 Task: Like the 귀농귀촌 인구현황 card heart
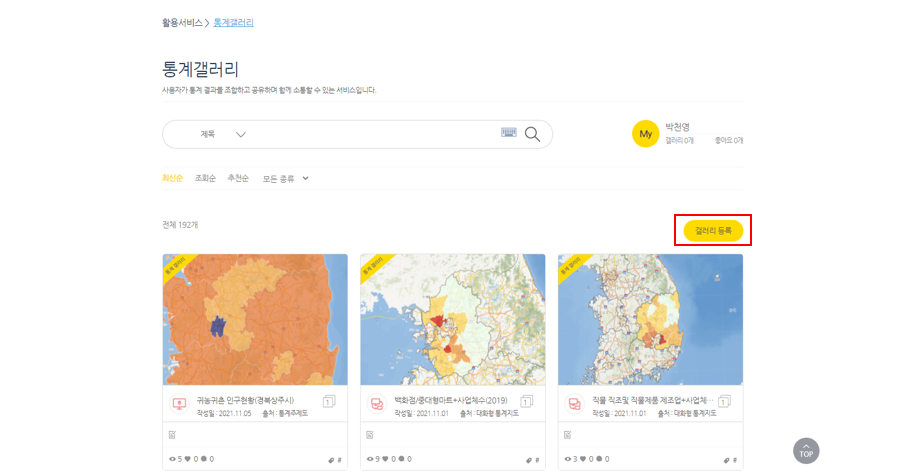188,459
